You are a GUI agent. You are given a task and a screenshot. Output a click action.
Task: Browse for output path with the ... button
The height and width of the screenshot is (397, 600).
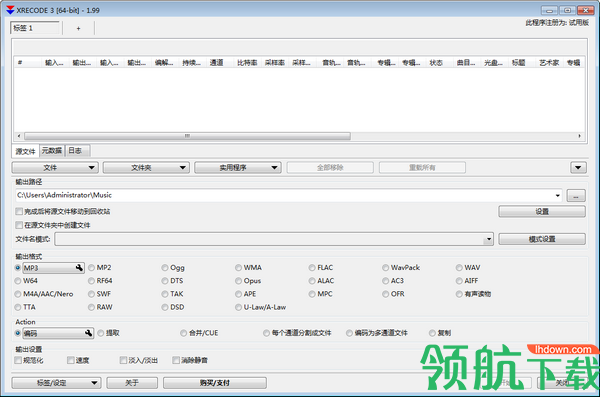[576, 196]
